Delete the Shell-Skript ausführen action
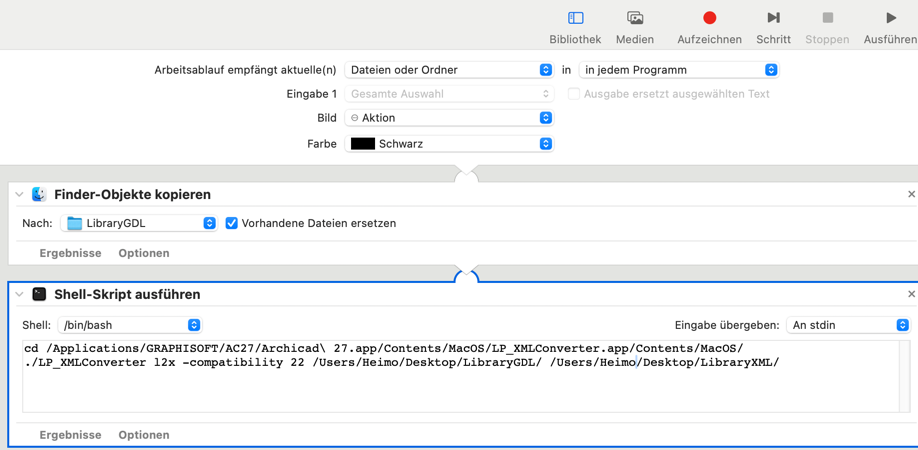918x450 pixels. (911, 294)
